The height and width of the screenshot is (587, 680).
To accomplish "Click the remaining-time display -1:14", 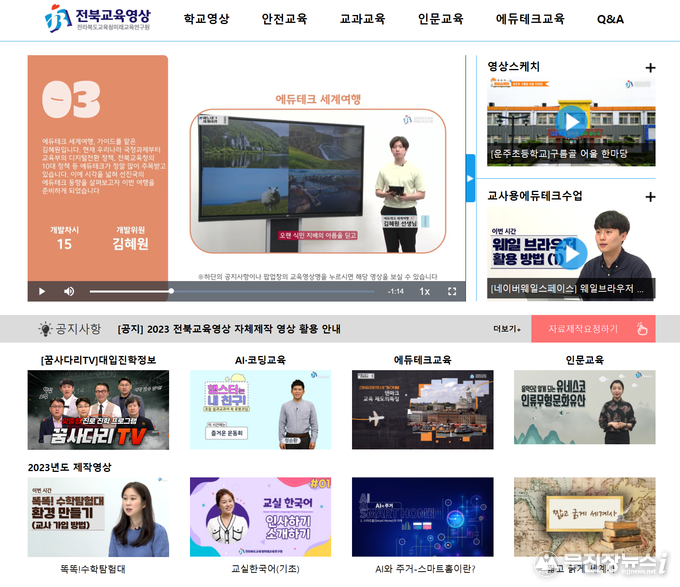I will pyautogui.click(x=396, y=291).
